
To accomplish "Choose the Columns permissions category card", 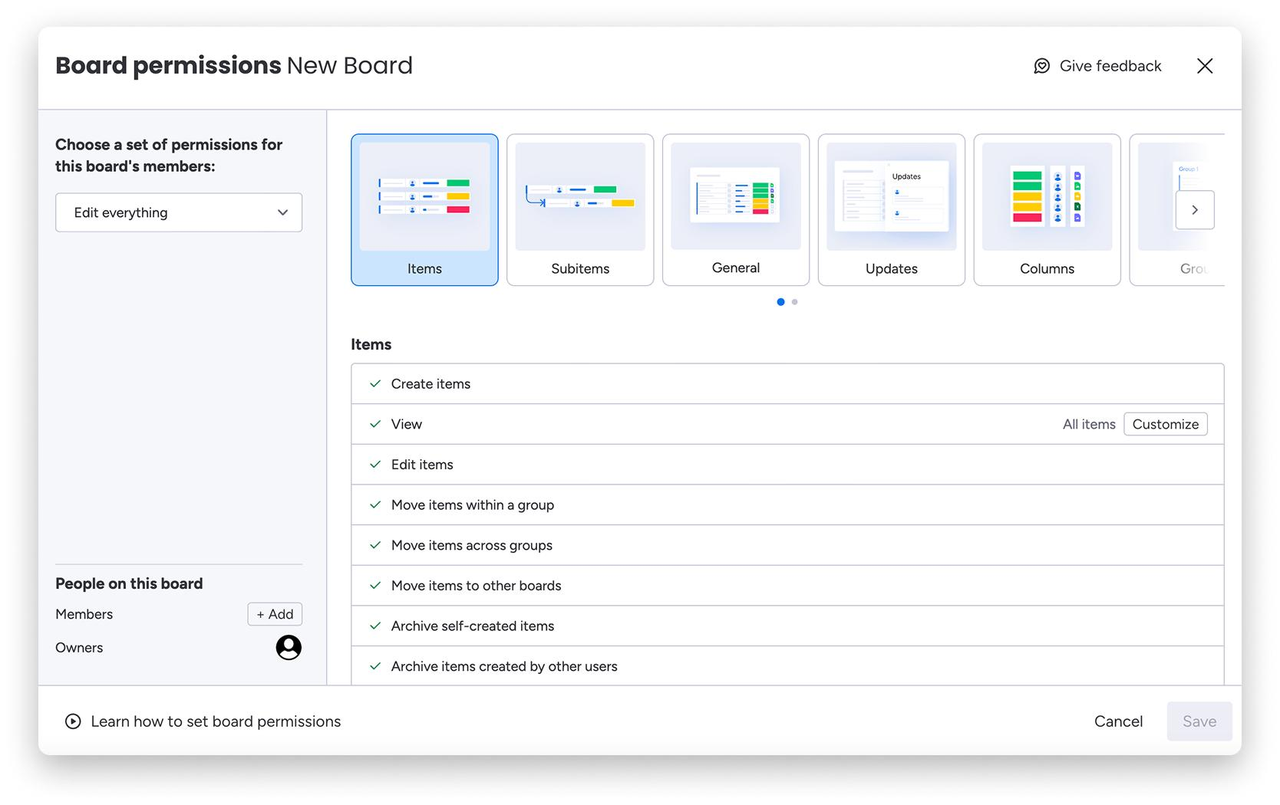I will click(1047, 210).
